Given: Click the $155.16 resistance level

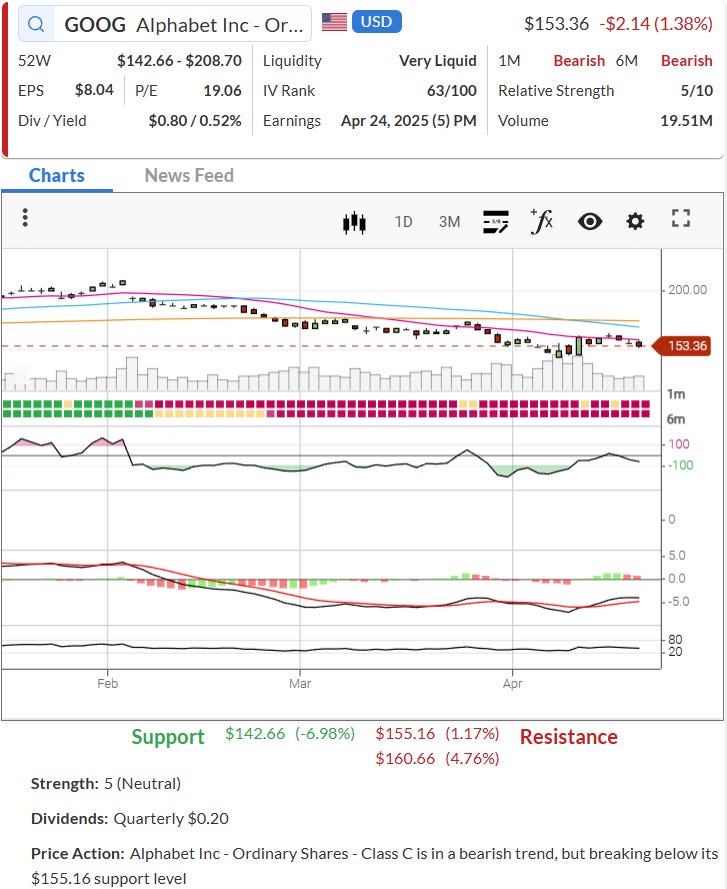Looking at the screenshot, I should point(405,734).
